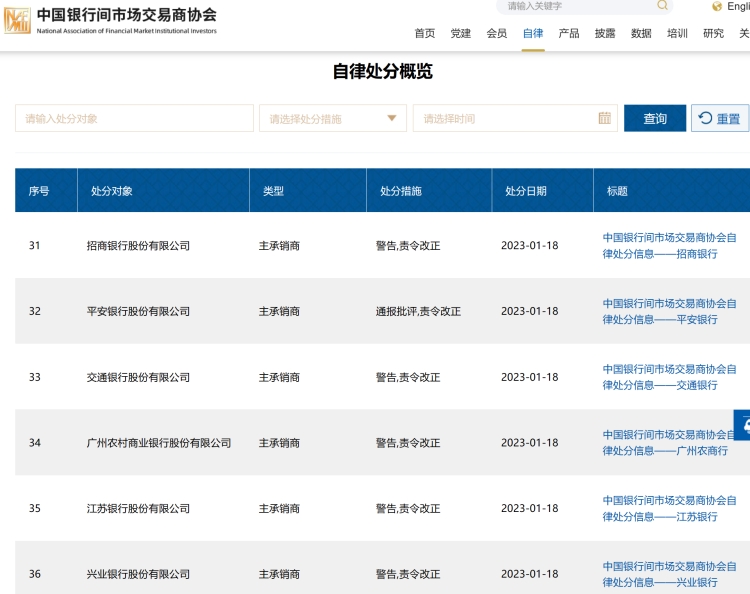Expand the penalty measure dropdown

pos(391,118)
